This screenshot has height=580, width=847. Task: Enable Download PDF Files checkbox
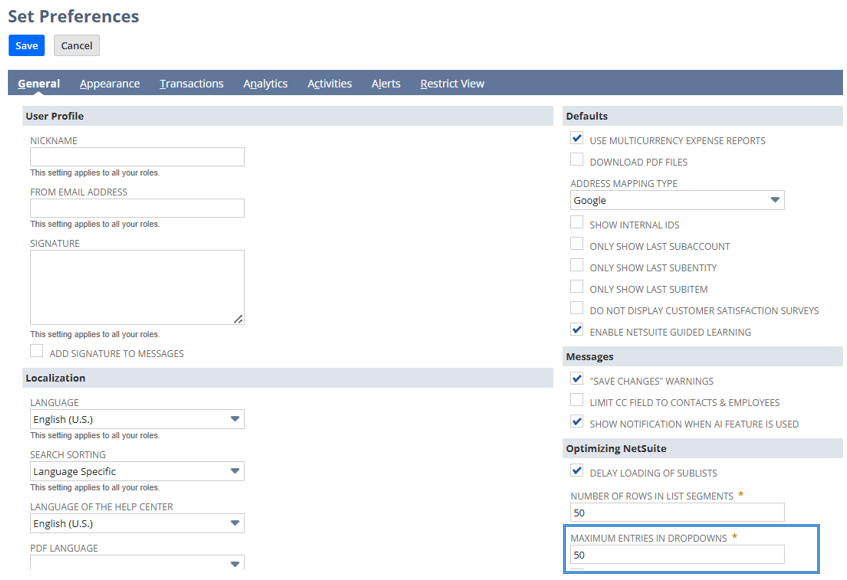click(x=577, y=160)
